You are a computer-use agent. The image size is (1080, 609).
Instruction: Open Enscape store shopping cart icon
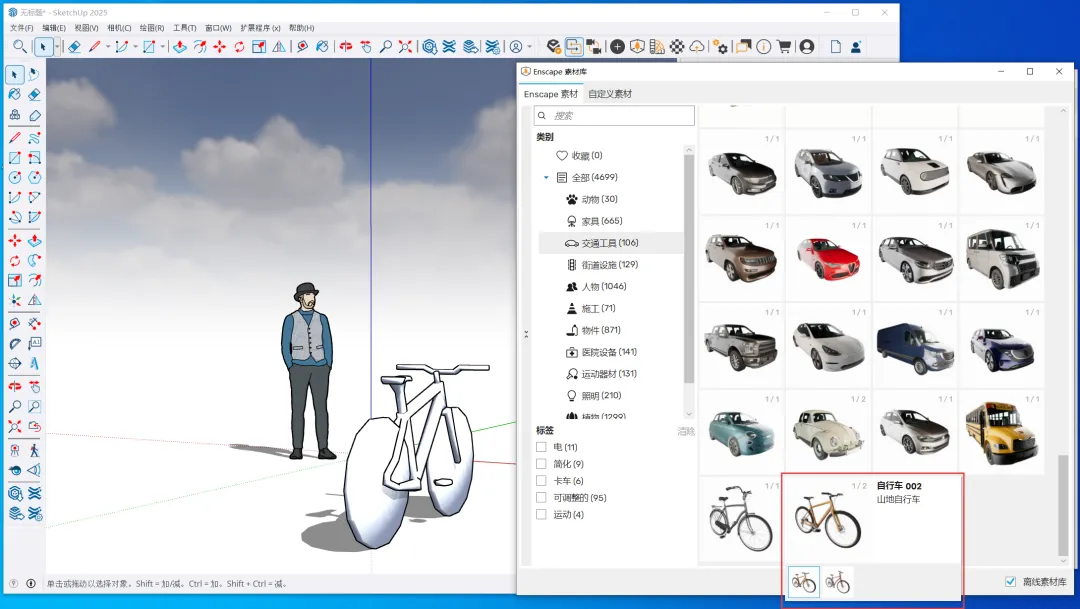pos(784,46)
